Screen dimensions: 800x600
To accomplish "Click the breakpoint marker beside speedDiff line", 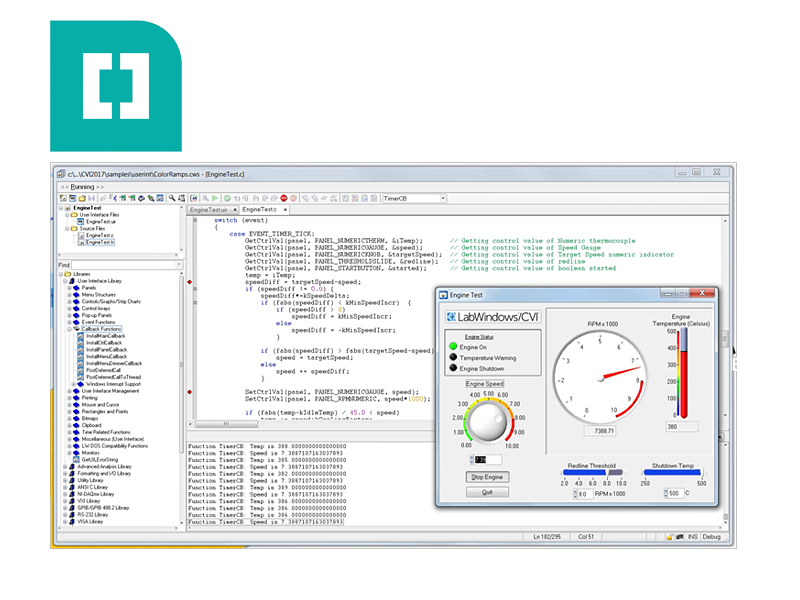I will (x=189, y=283).
